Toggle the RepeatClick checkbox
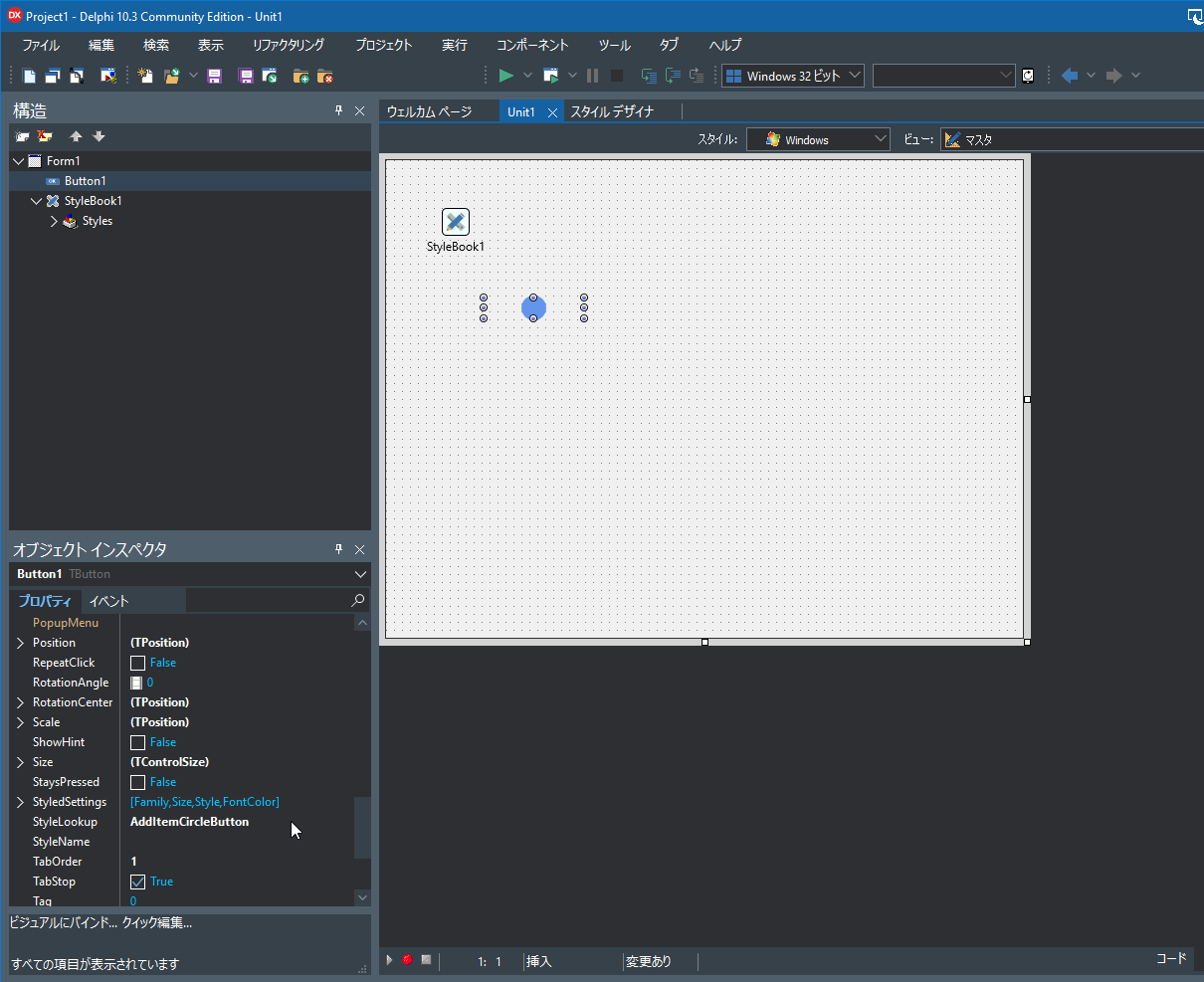Viewport: 1204px width, 982px height. (138, 663)
